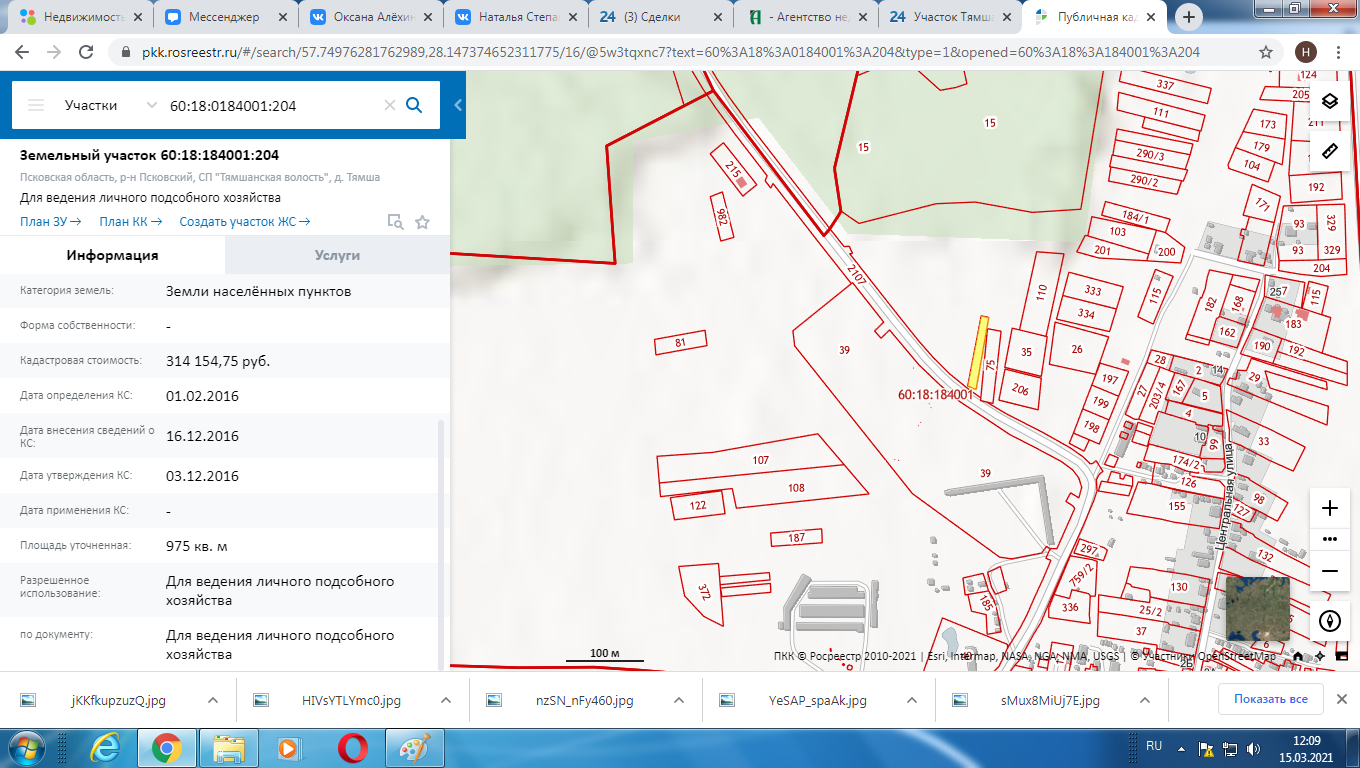This screenshot has height=768, width=1360.
Task: Expand options for sMux8MiUj7E.jpg download
Action: (x=1145, y=700)
